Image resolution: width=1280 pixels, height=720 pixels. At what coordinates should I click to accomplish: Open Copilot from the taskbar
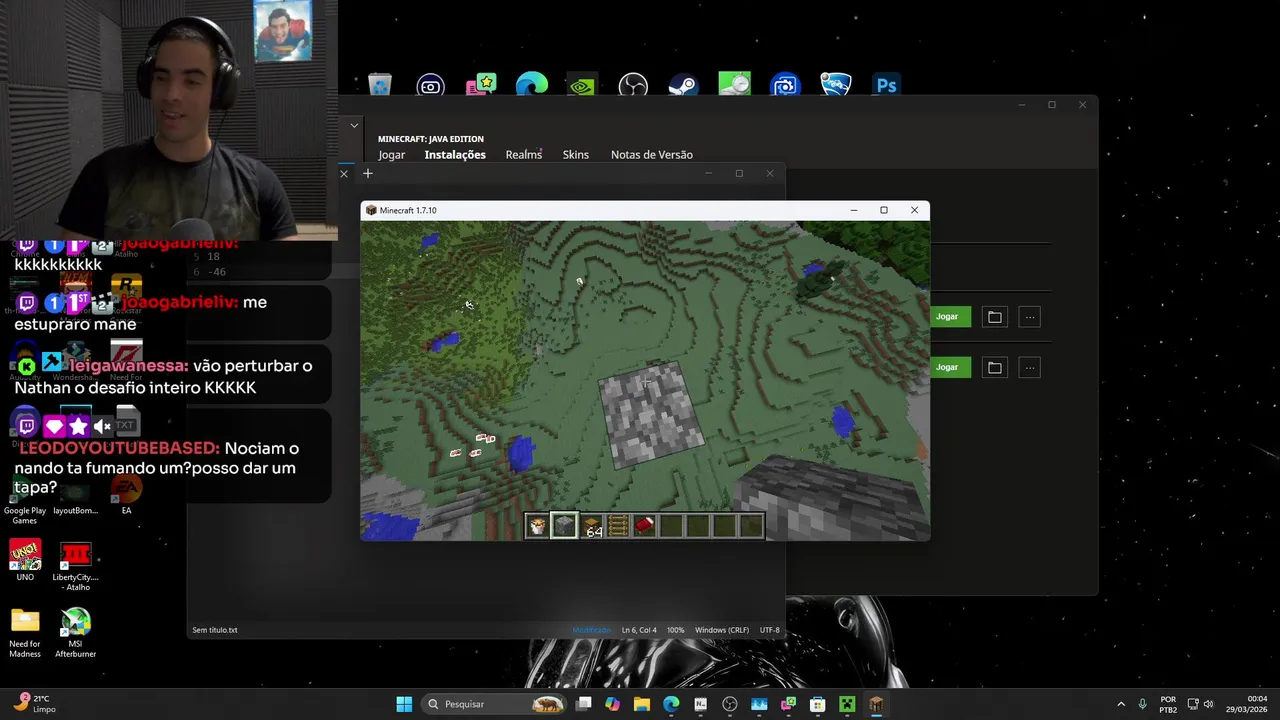pyautogui.click(x=612, y=704)
